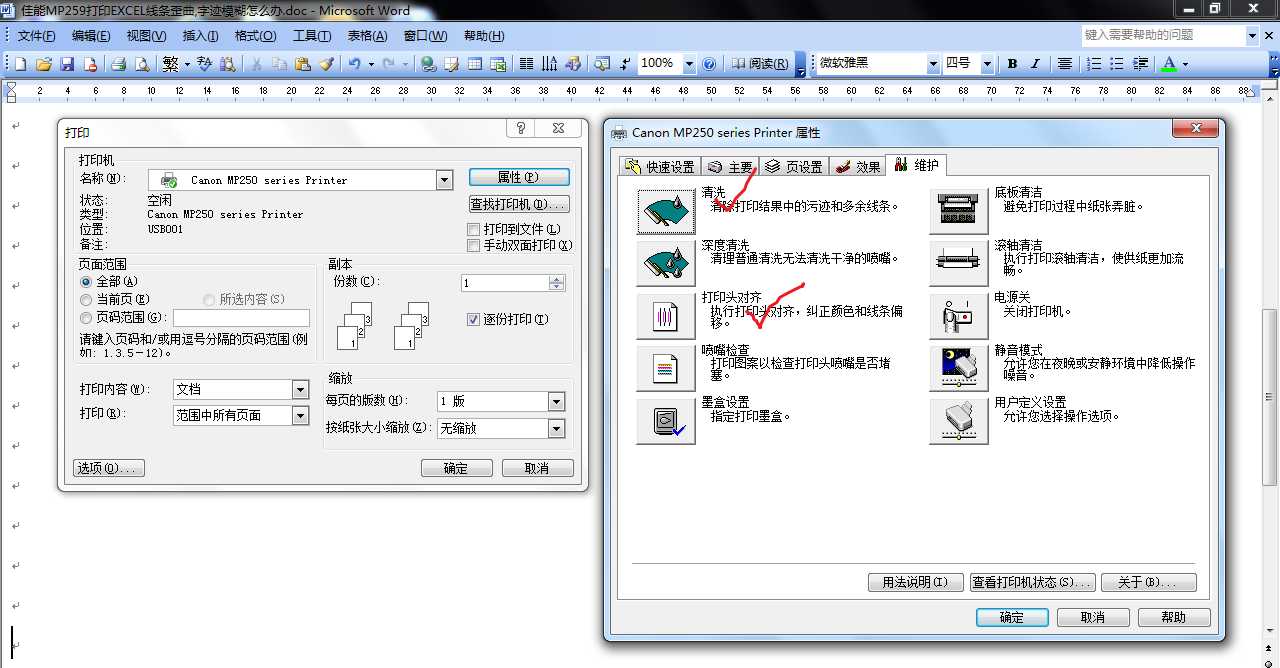Click the Columns layout icon
The image size is (1280, 668).
tap(526, 64)
